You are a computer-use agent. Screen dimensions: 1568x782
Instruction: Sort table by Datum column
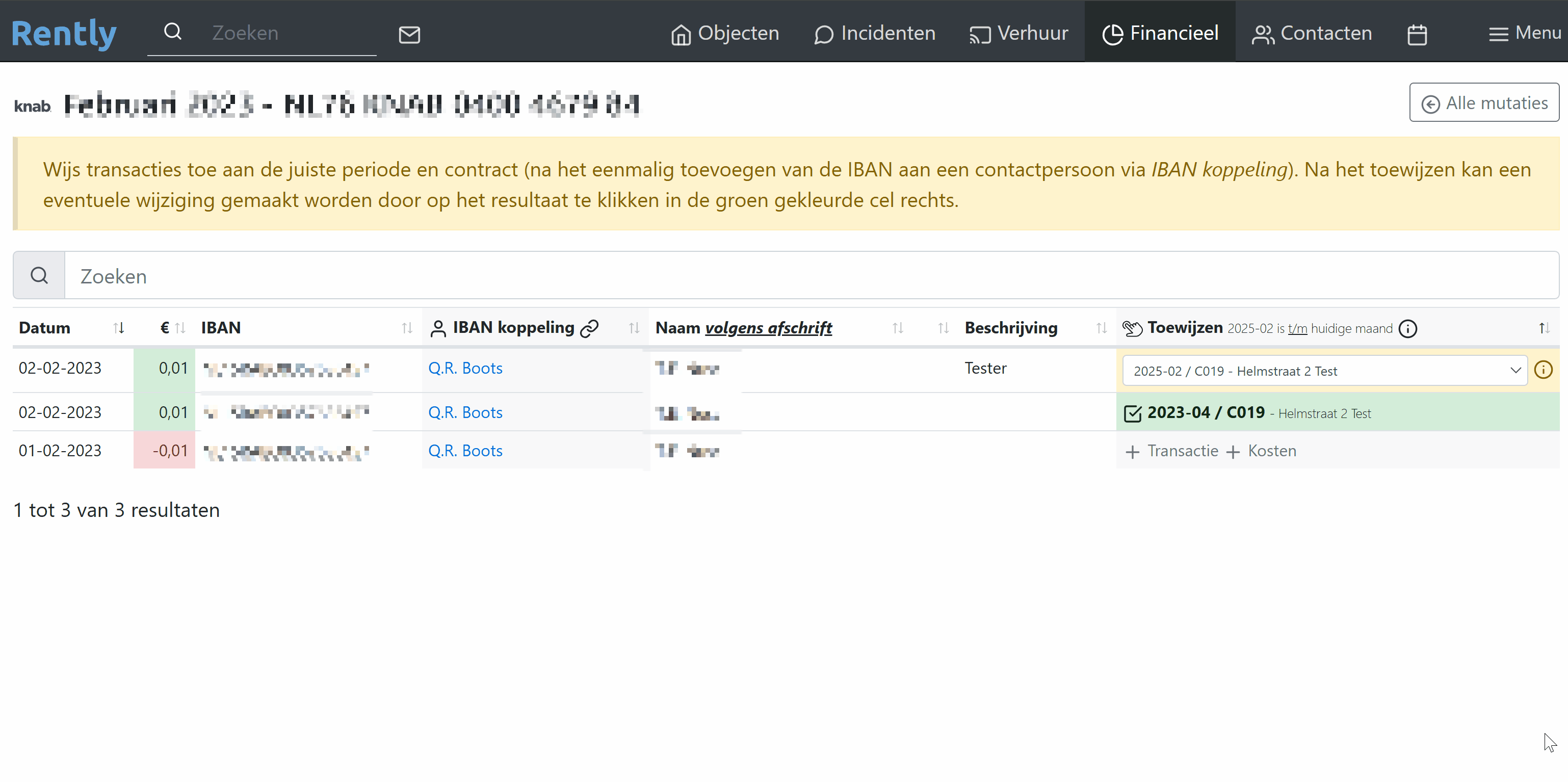[119, 329]
